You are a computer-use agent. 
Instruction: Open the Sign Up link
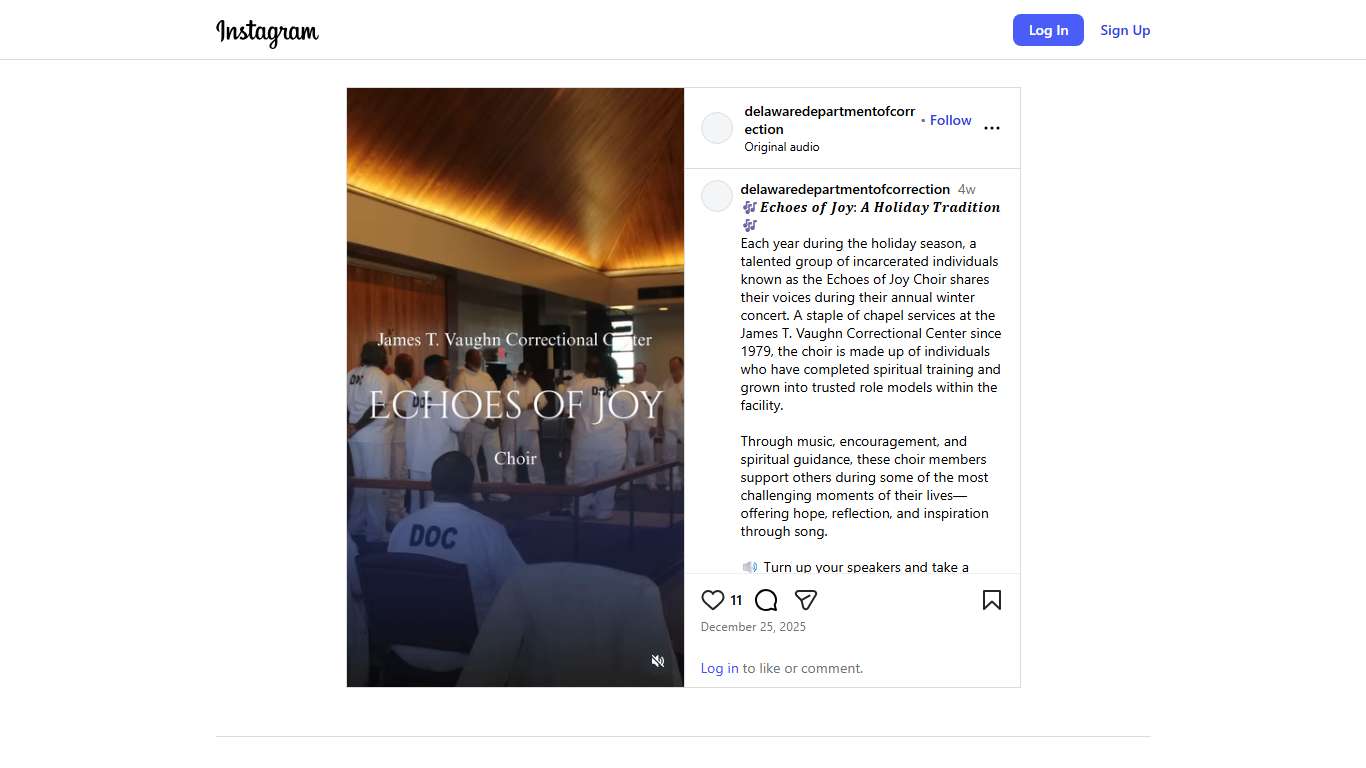1125,30
